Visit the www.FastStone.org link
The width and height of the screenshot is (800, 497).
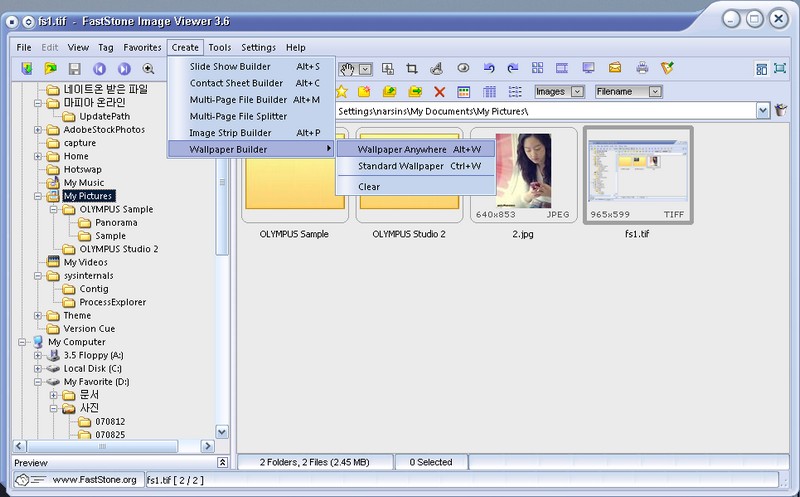94,480
